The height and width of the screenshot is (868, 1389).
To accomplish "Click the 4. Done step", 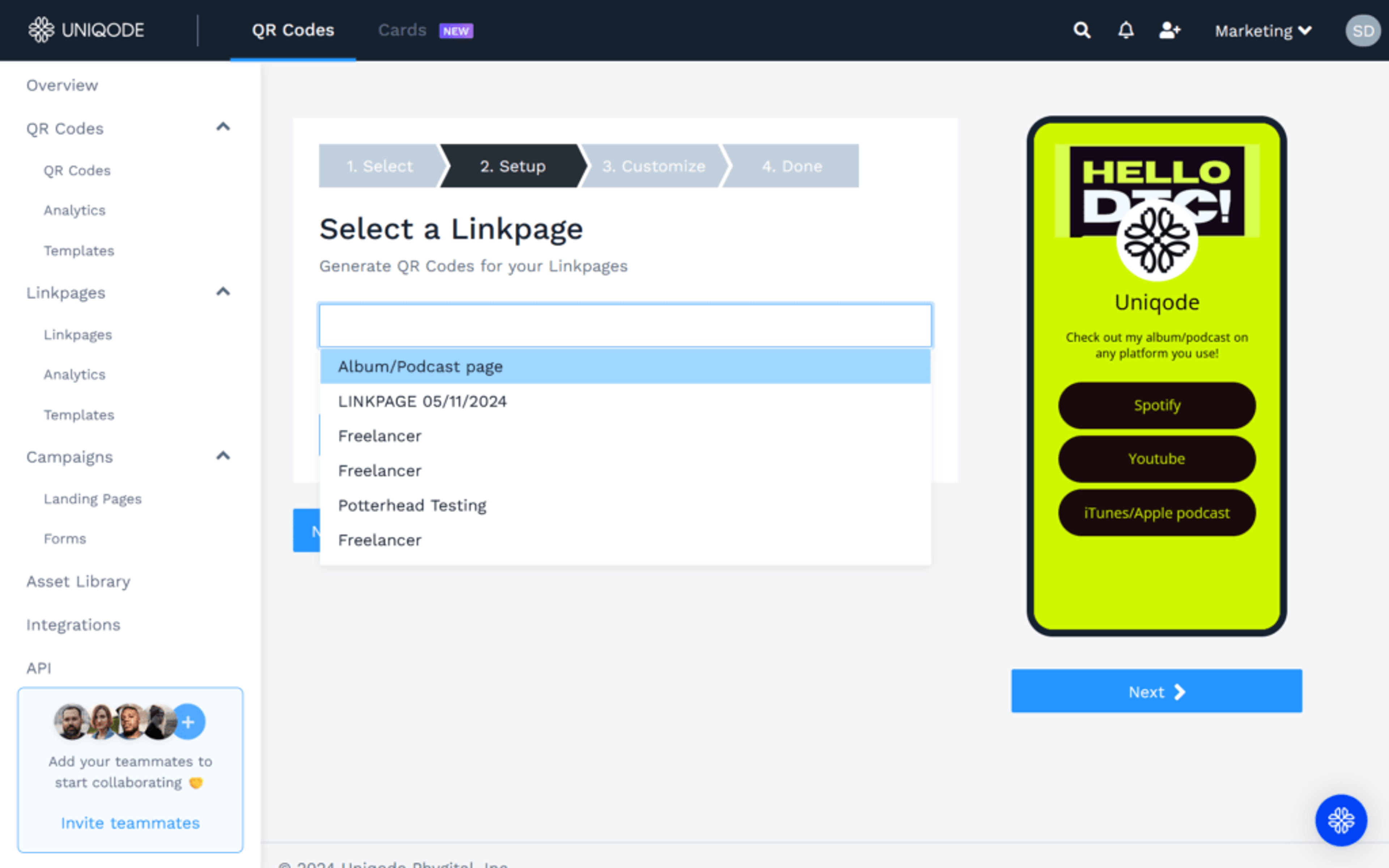I will [791, 166].
